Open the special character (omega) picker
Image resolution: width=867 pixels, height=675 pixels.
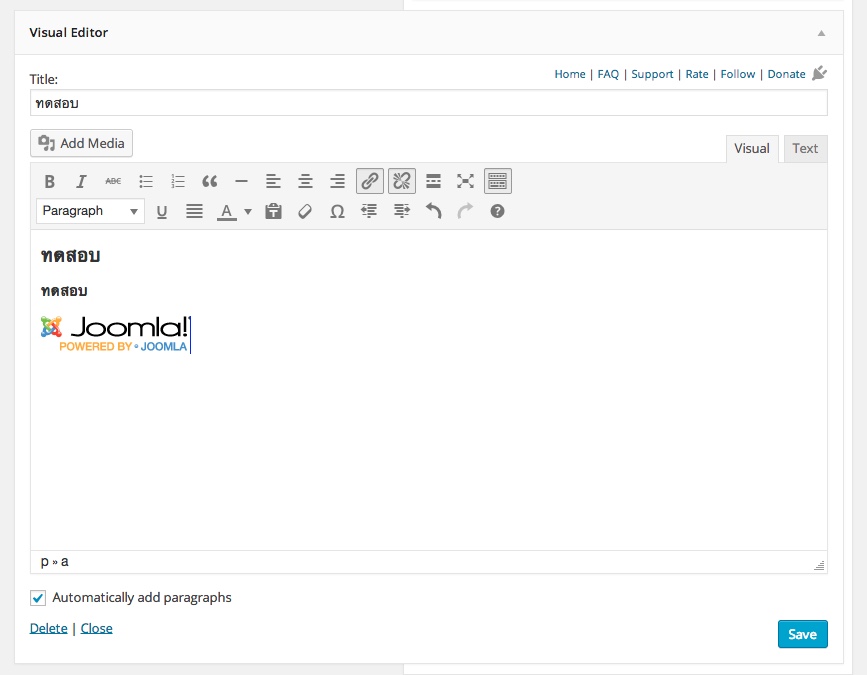(337, 211)
